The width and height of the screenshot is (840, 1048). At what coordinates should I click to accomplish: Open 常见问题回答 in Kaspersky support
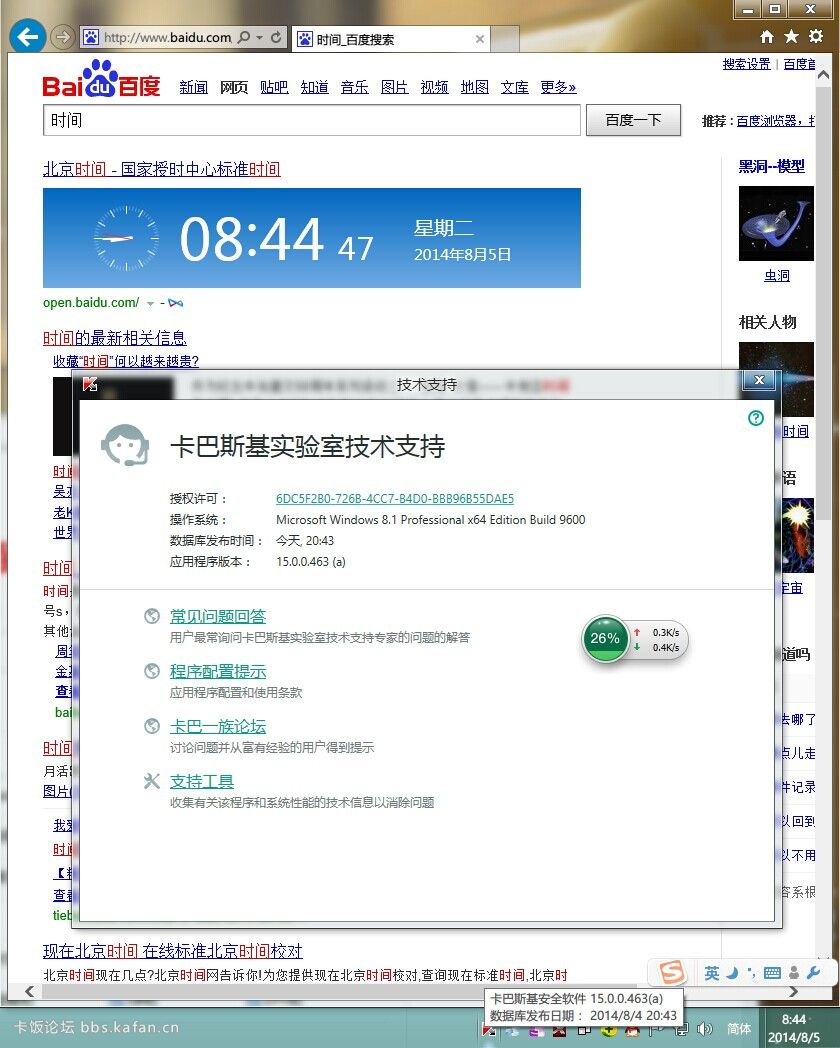tap(218, 616)
